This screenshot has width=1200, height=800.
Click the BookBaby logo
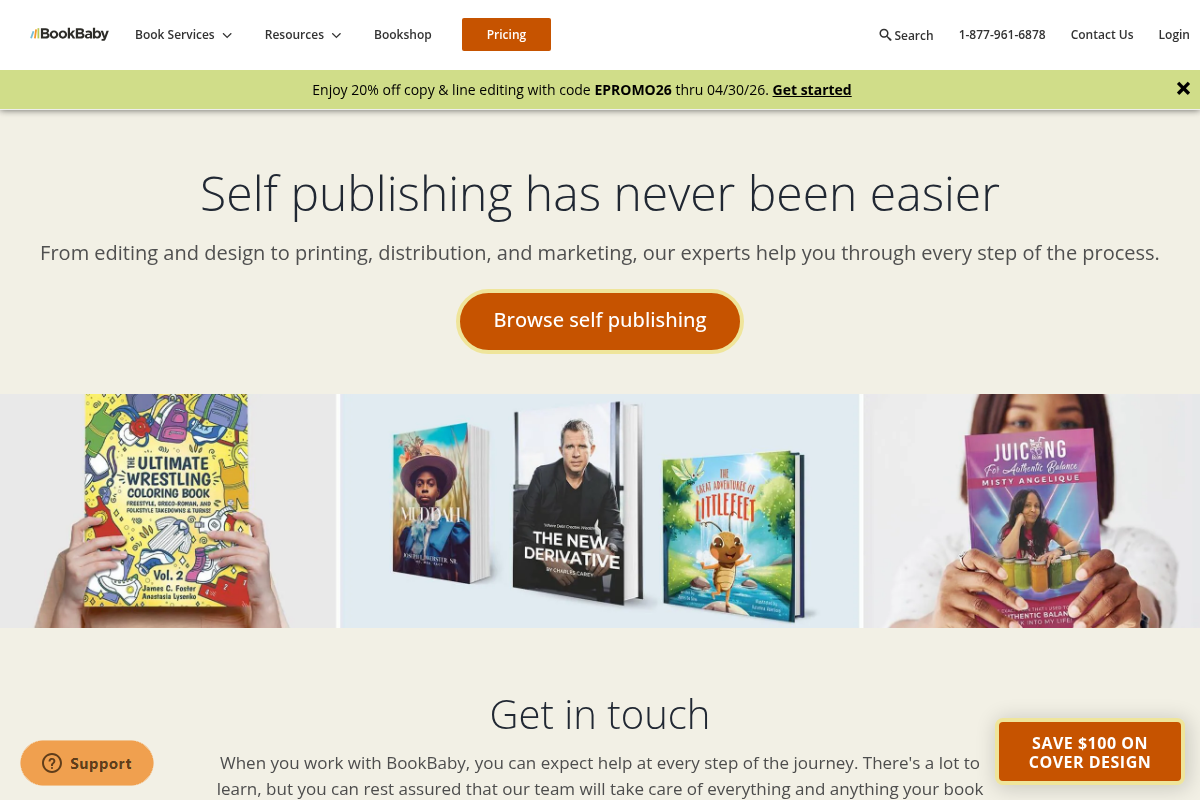coord(69,34)
